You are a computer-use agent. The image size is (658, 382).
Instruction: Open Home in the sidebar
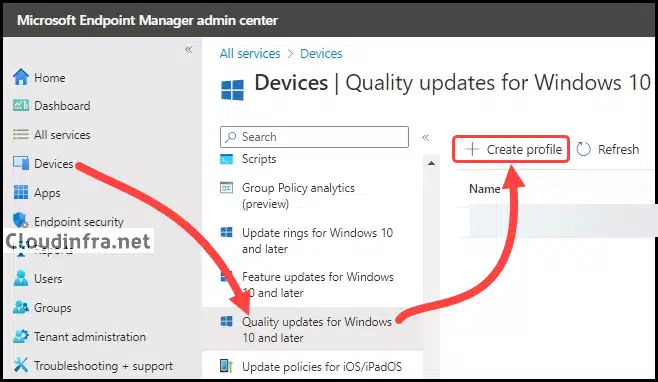50,78
